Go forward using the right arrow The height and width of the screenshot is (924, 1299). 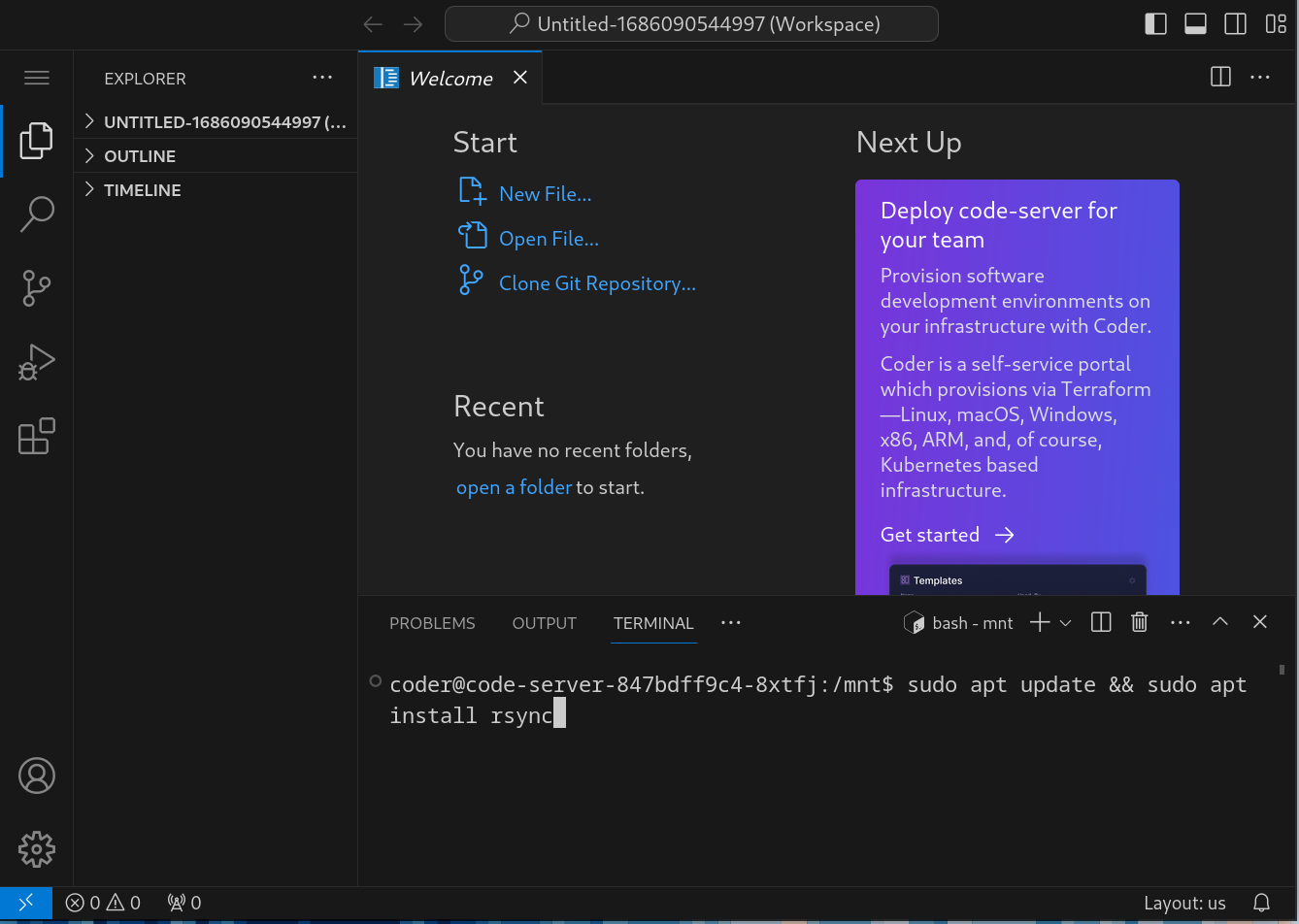(x=414, y=24)
